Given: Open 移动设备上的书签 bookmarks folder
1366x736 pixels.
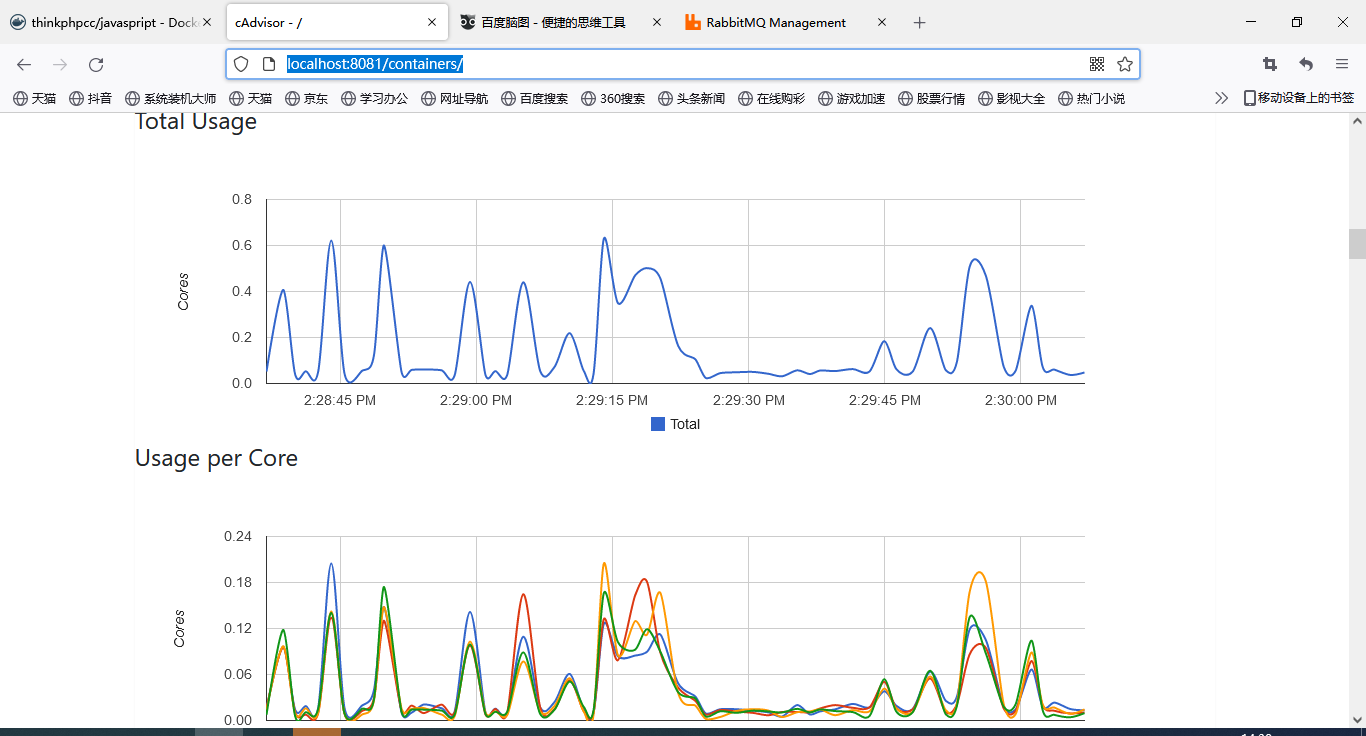Looking at the screenshot, I should [x=1299, y=98].
